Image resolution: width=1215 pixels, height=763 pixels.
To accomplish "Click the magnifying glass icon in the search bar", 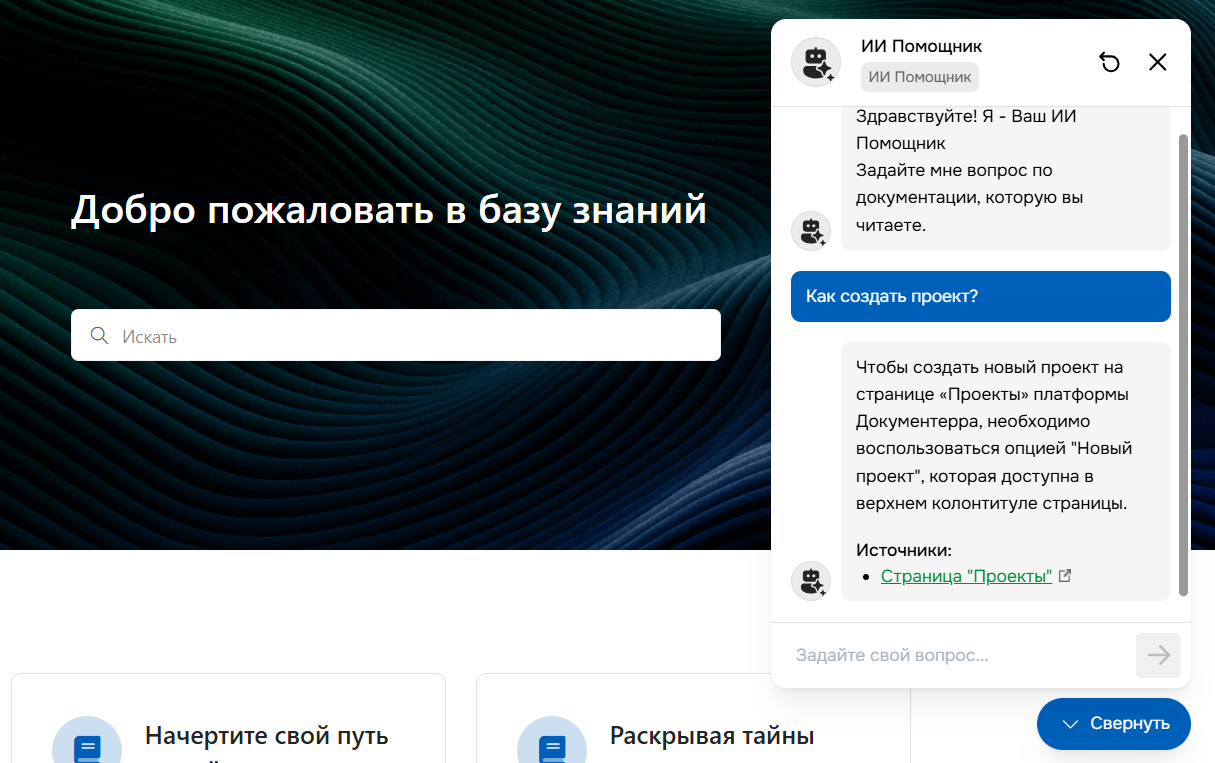I will click(x=99, y=335).
